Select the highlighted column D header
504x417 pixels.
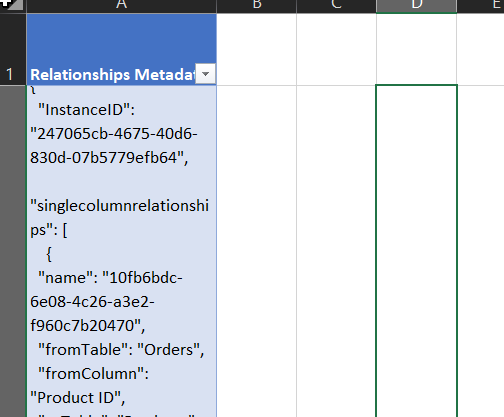click(416, 6)
